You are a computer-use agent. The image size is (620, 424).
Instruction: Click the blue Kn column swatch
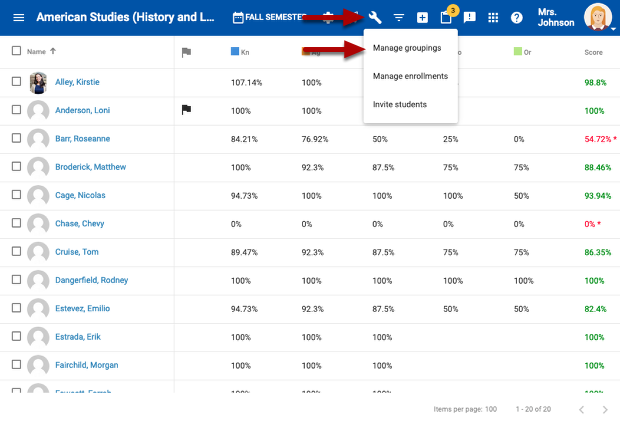pos(235,50)
